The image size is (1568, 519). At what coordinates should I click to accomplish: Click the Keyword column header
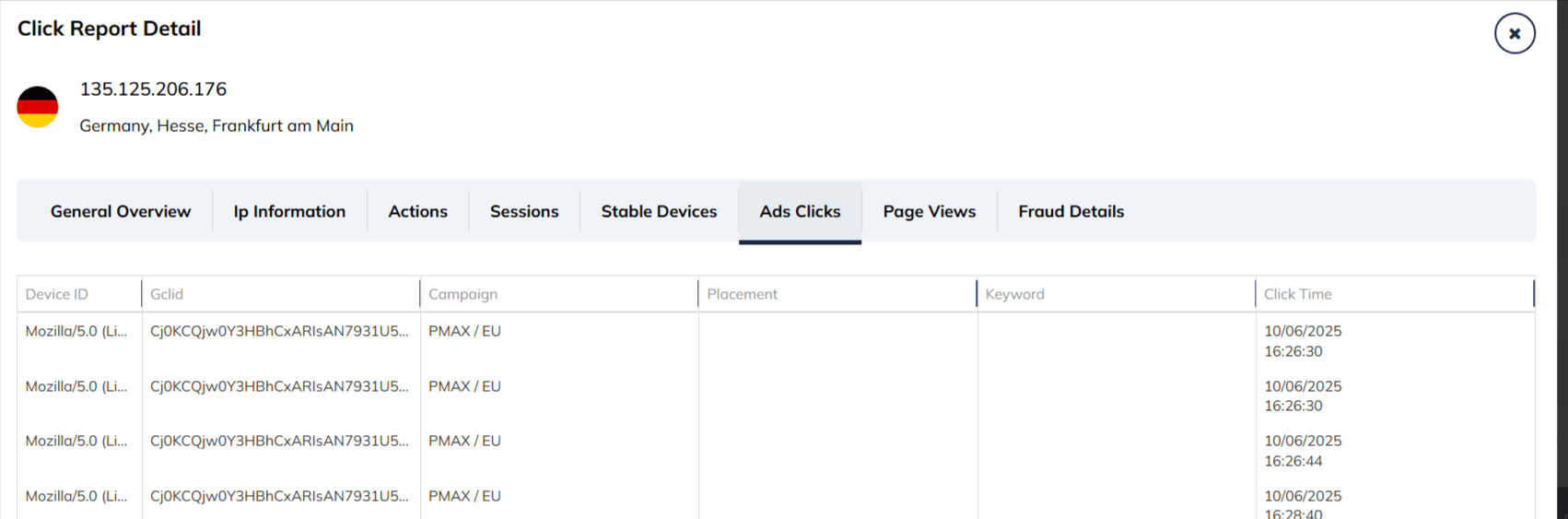point(1014,294)
